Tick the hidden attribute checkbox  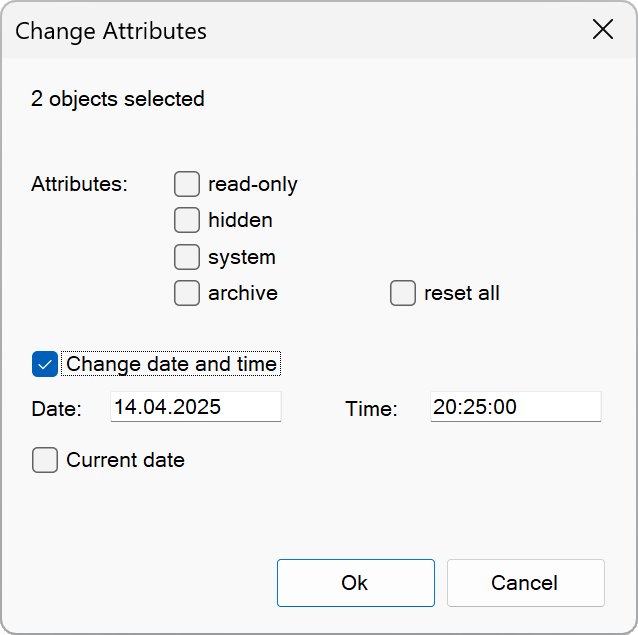pos(187,220)
